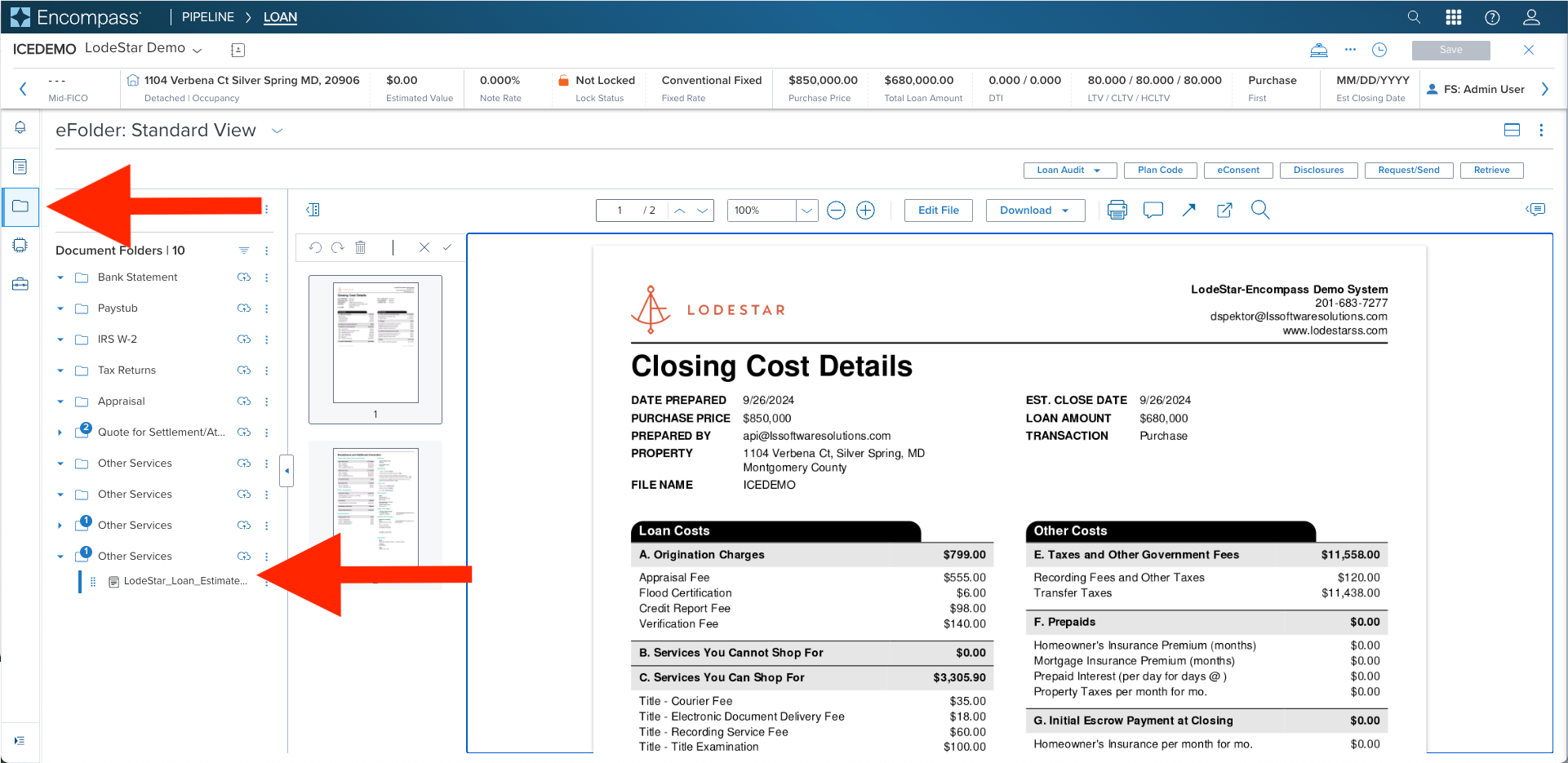This screenshot has width=1568, height=763.
Task: Open the eFolder icon in left sidebar
Action: click(x=20, y=206)
